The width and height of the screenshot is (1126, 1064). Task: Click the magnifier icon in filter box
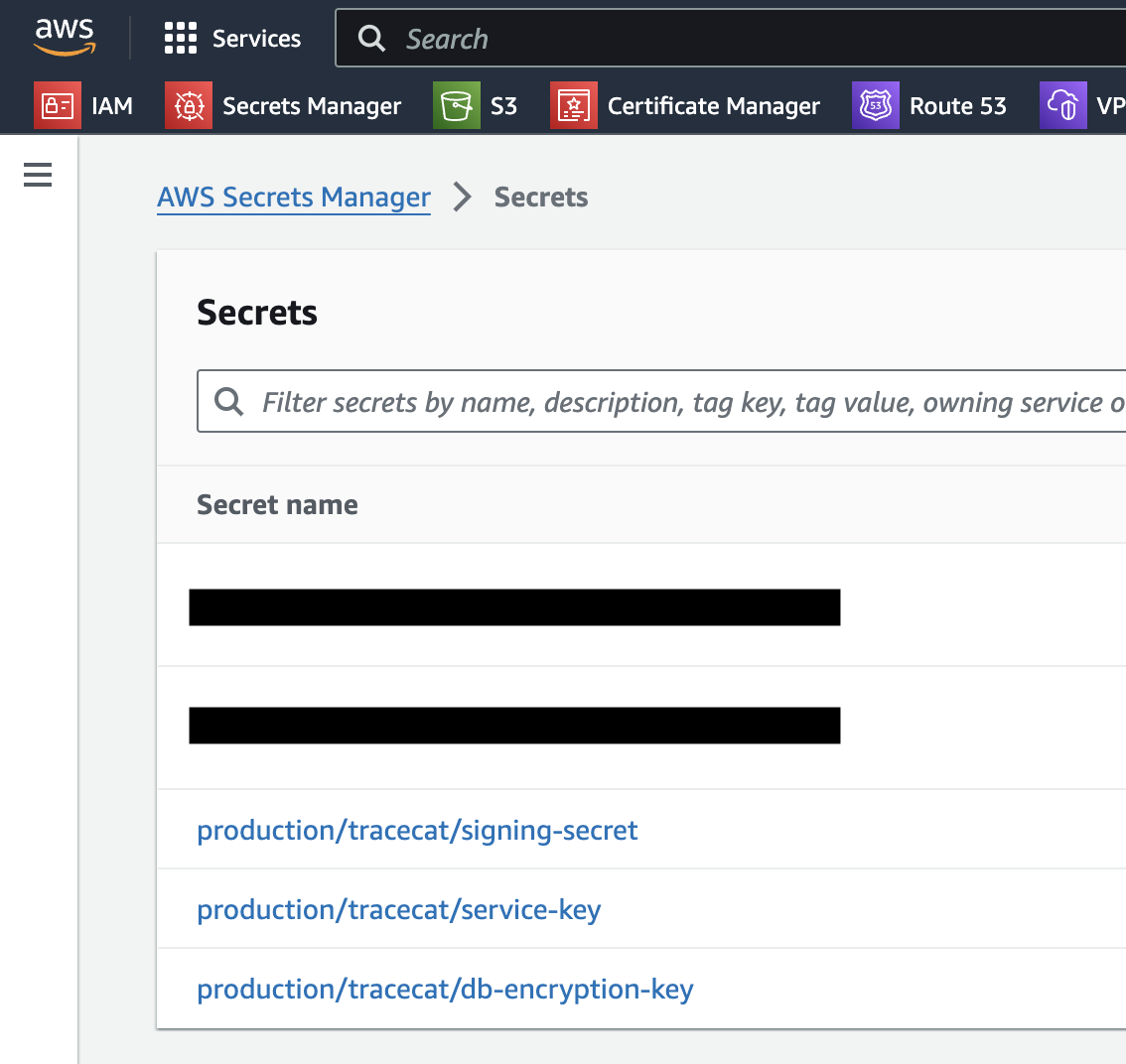[x=229, y=401]
